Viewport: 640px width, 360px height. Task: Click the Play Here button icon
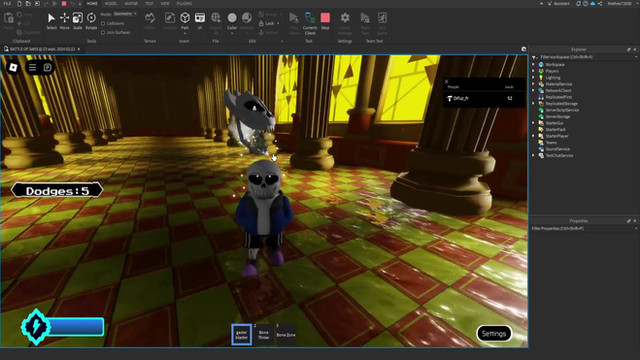[x=294, y=18]
